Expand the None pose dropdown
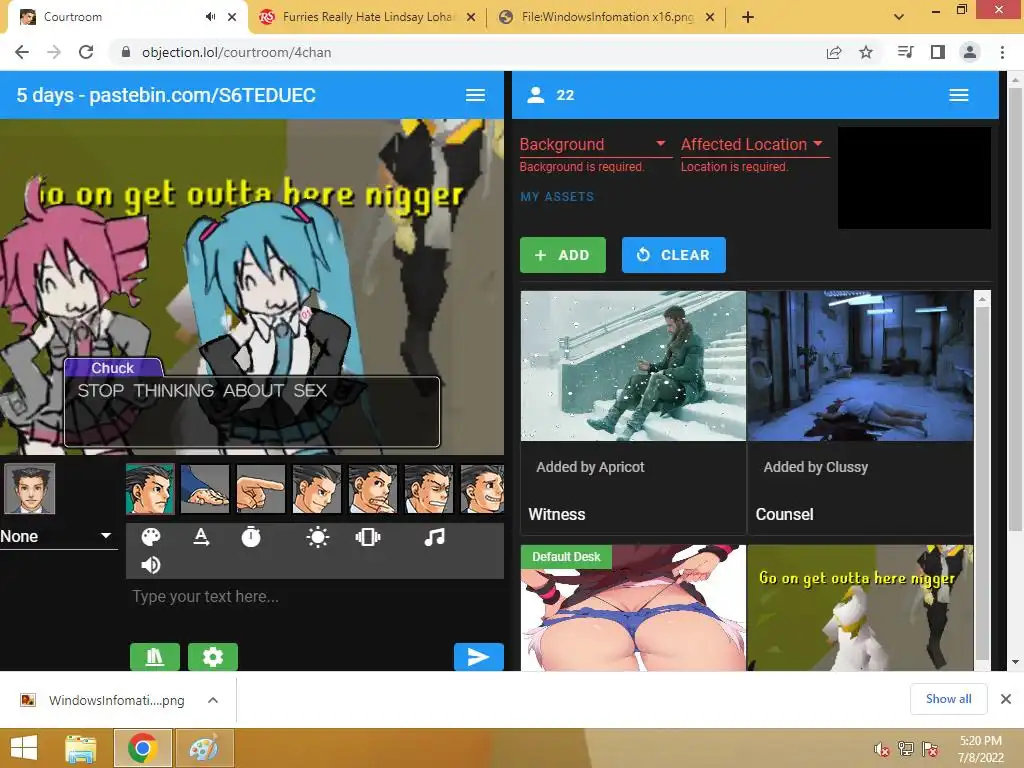This screenshot has width=1024, height=768. tap(57, 536)
